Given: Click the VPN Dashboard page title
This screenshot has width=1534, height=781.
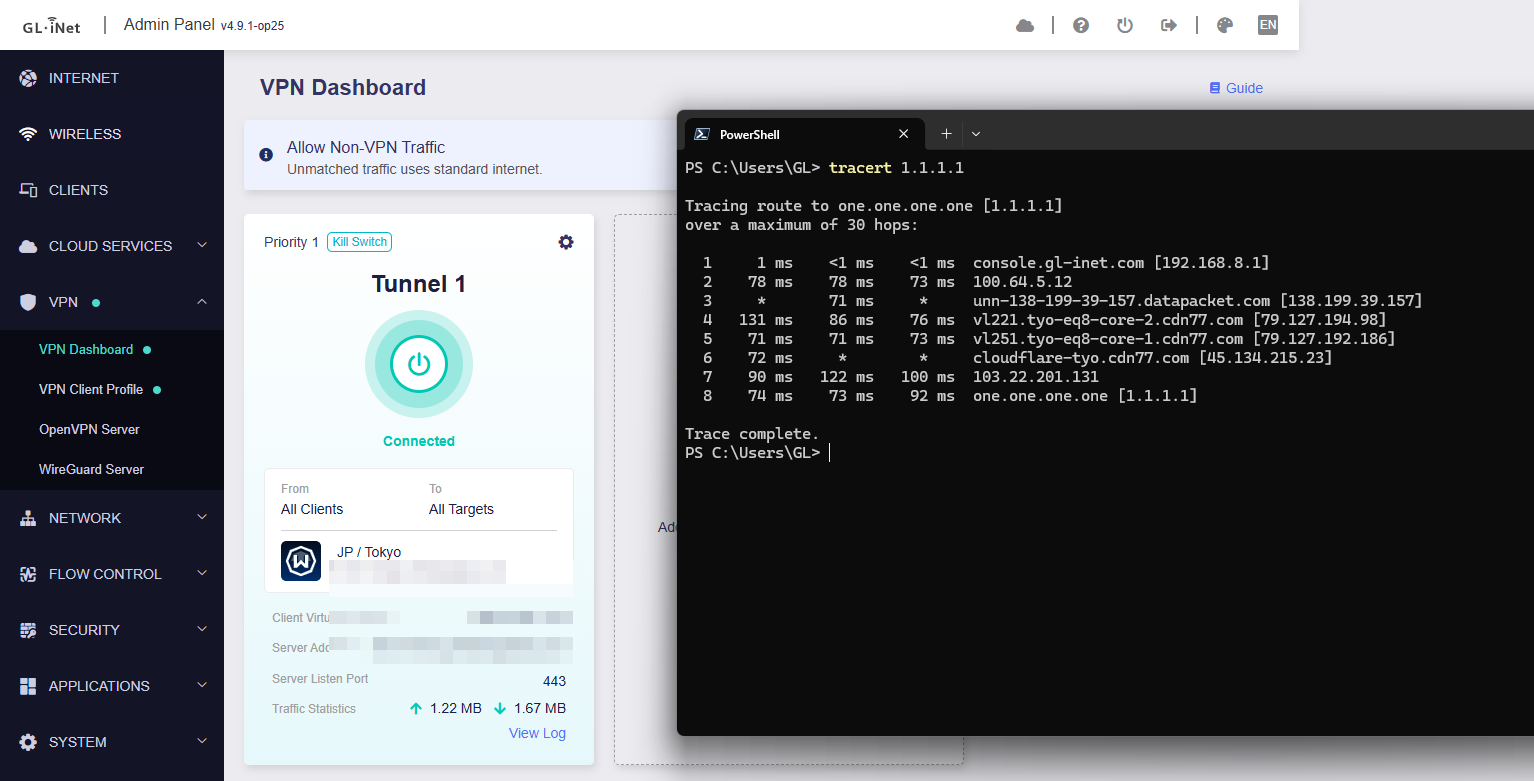Looking at the screenshot, I should (x=343, y=88).
